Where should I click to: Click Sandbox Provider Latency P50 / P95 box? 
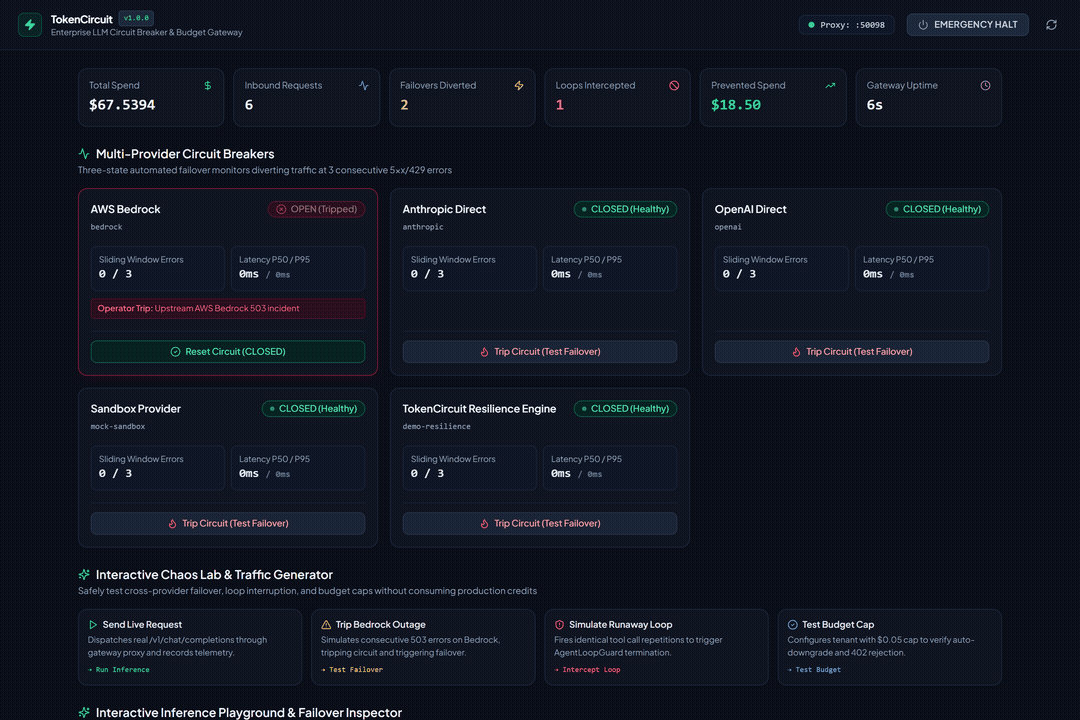[x=298, y=468]
